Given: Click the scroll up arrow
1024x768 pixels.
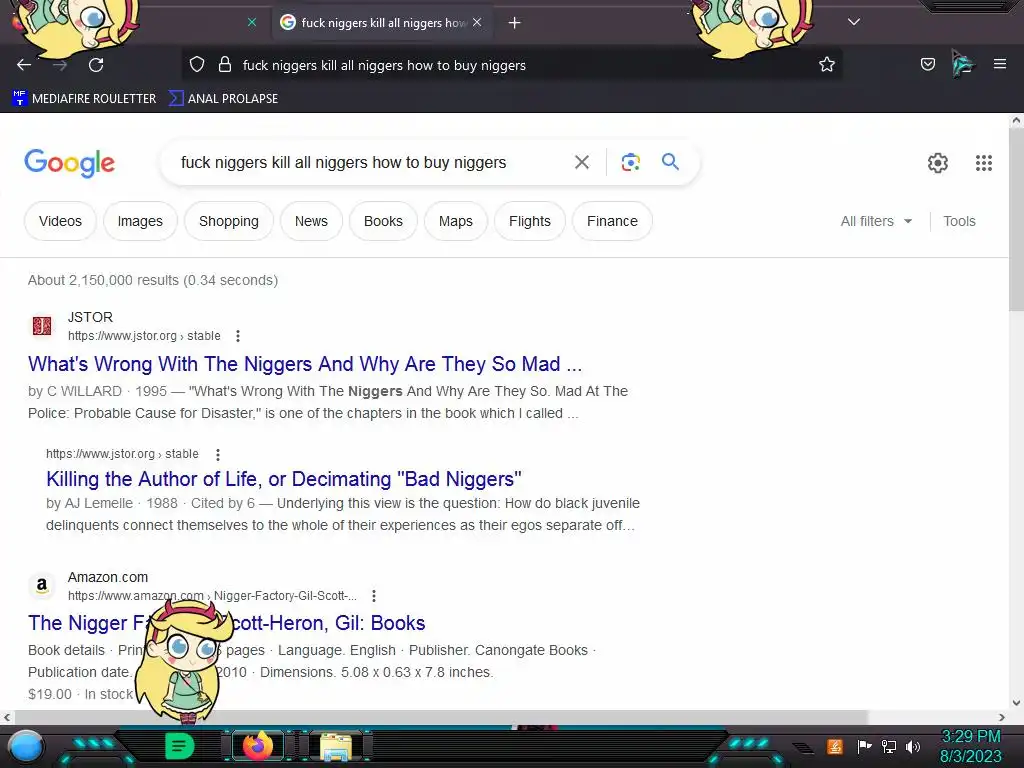Looking at the screenshot, I should 1016,121.
